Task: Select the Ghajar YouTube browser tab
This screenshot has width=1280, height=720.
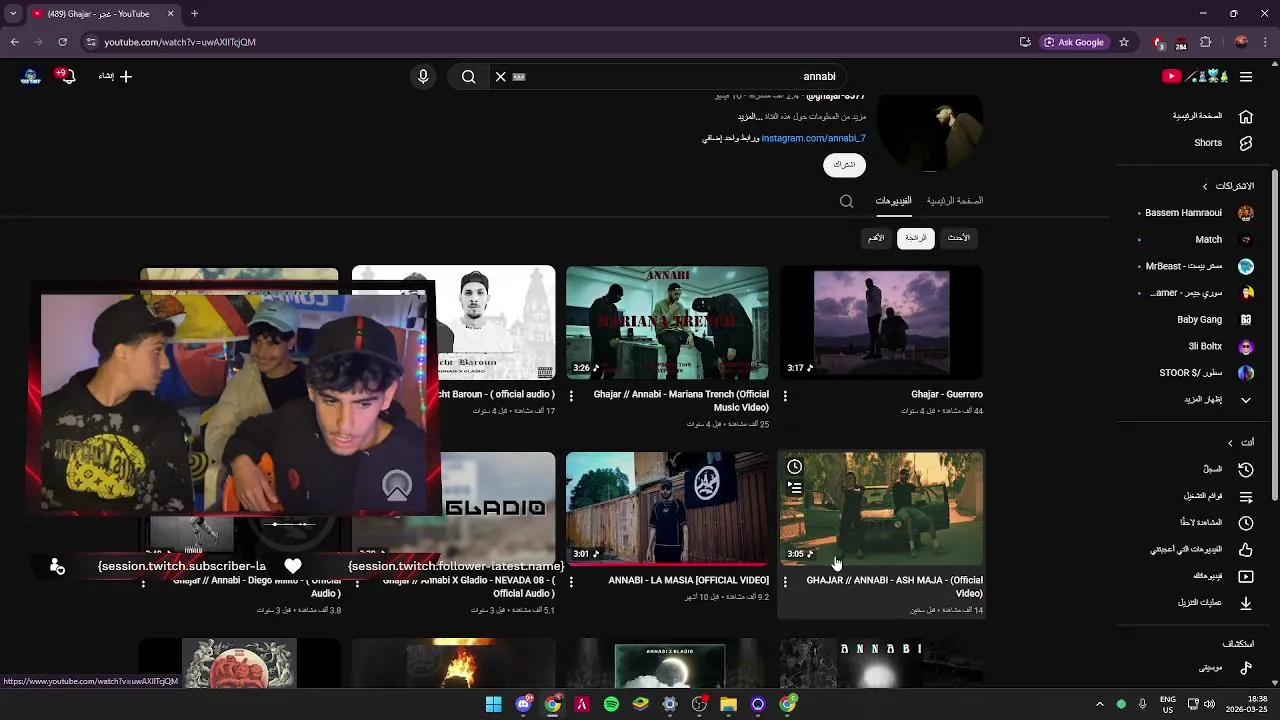Action: point(102,14)
